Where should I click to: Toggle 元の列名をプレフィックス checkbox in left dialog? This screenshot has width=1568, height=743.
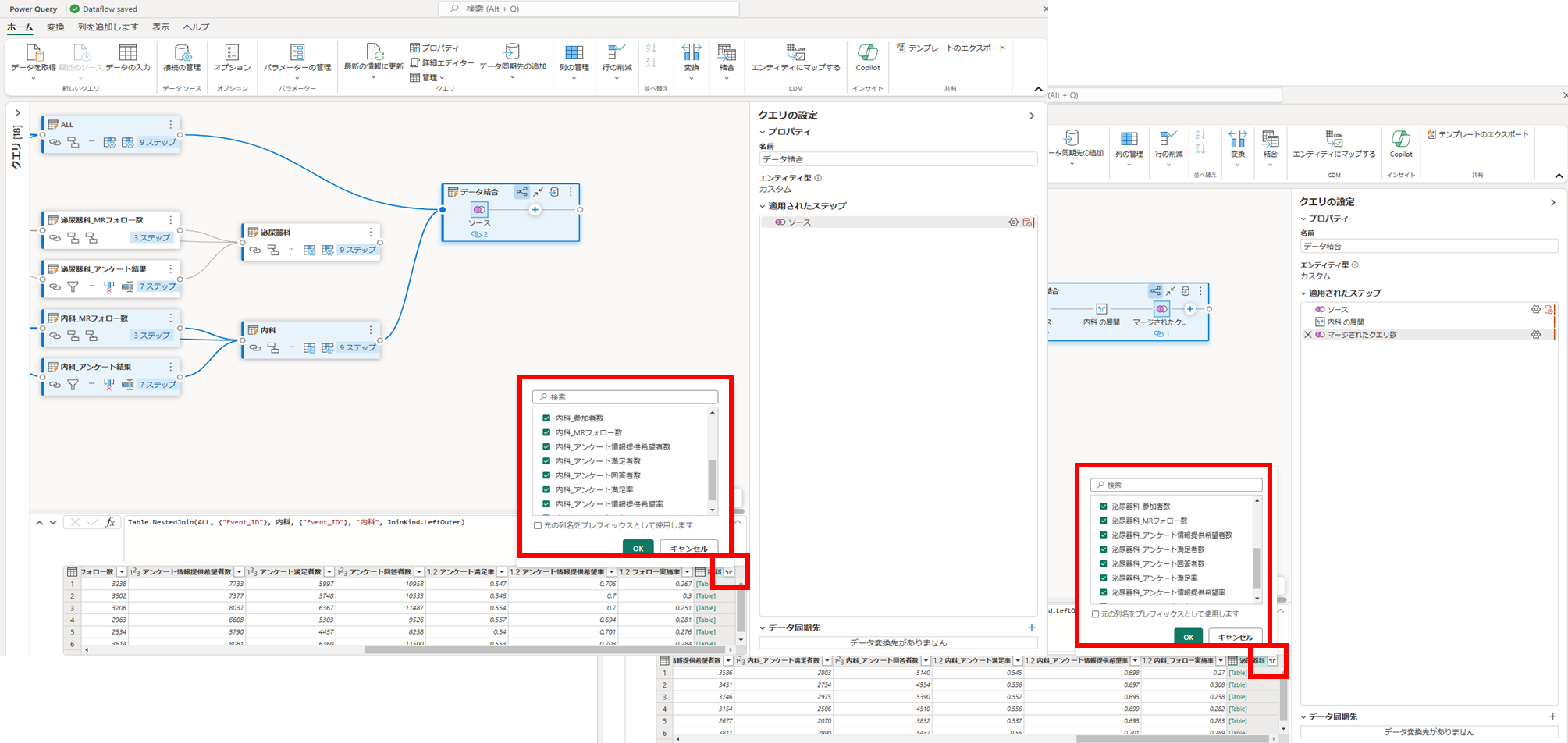(538, 525)
